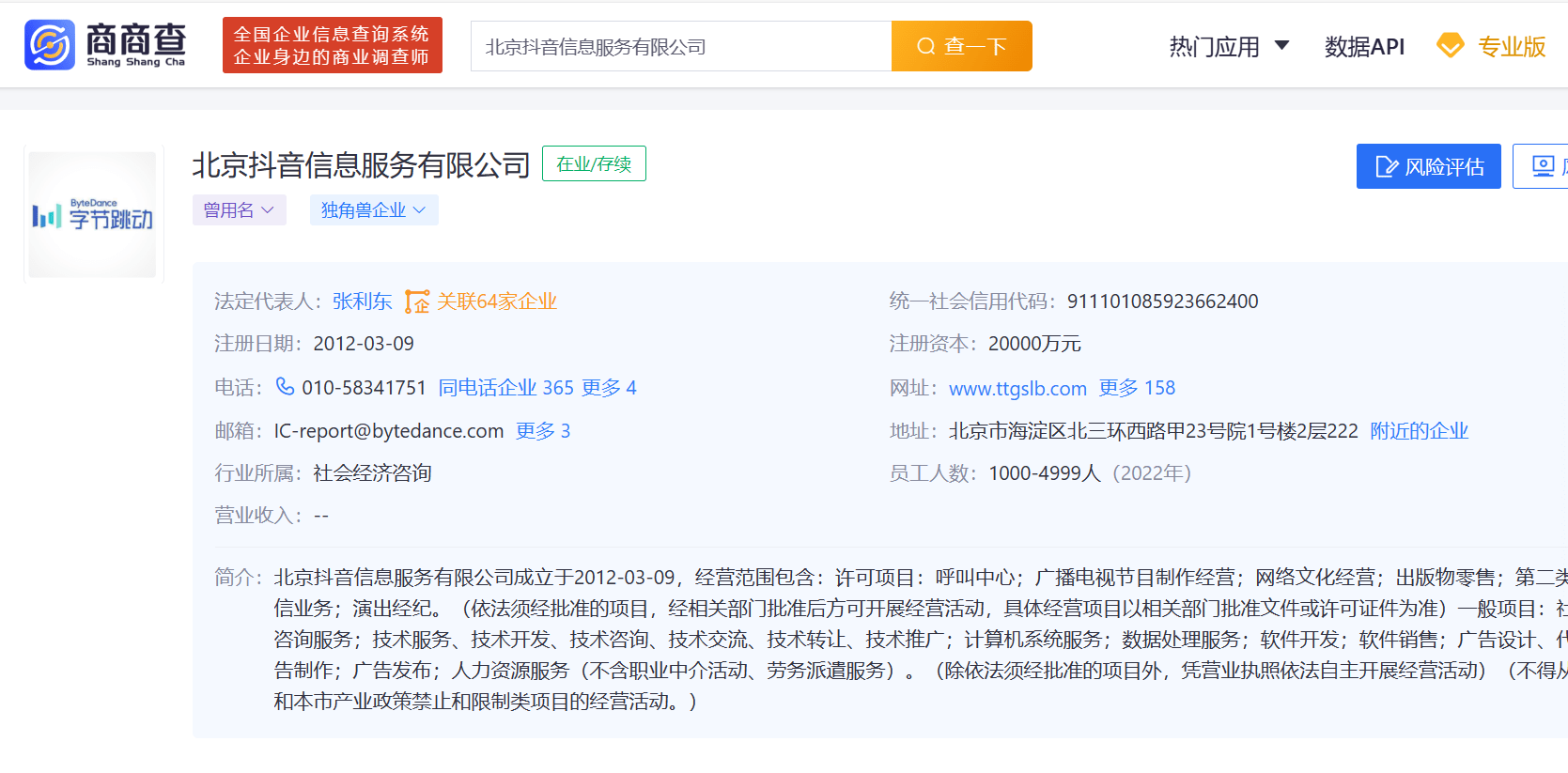The image size is (1568, 773).
Task: Open the 数据API menu item
Action: coord(1363,47)
